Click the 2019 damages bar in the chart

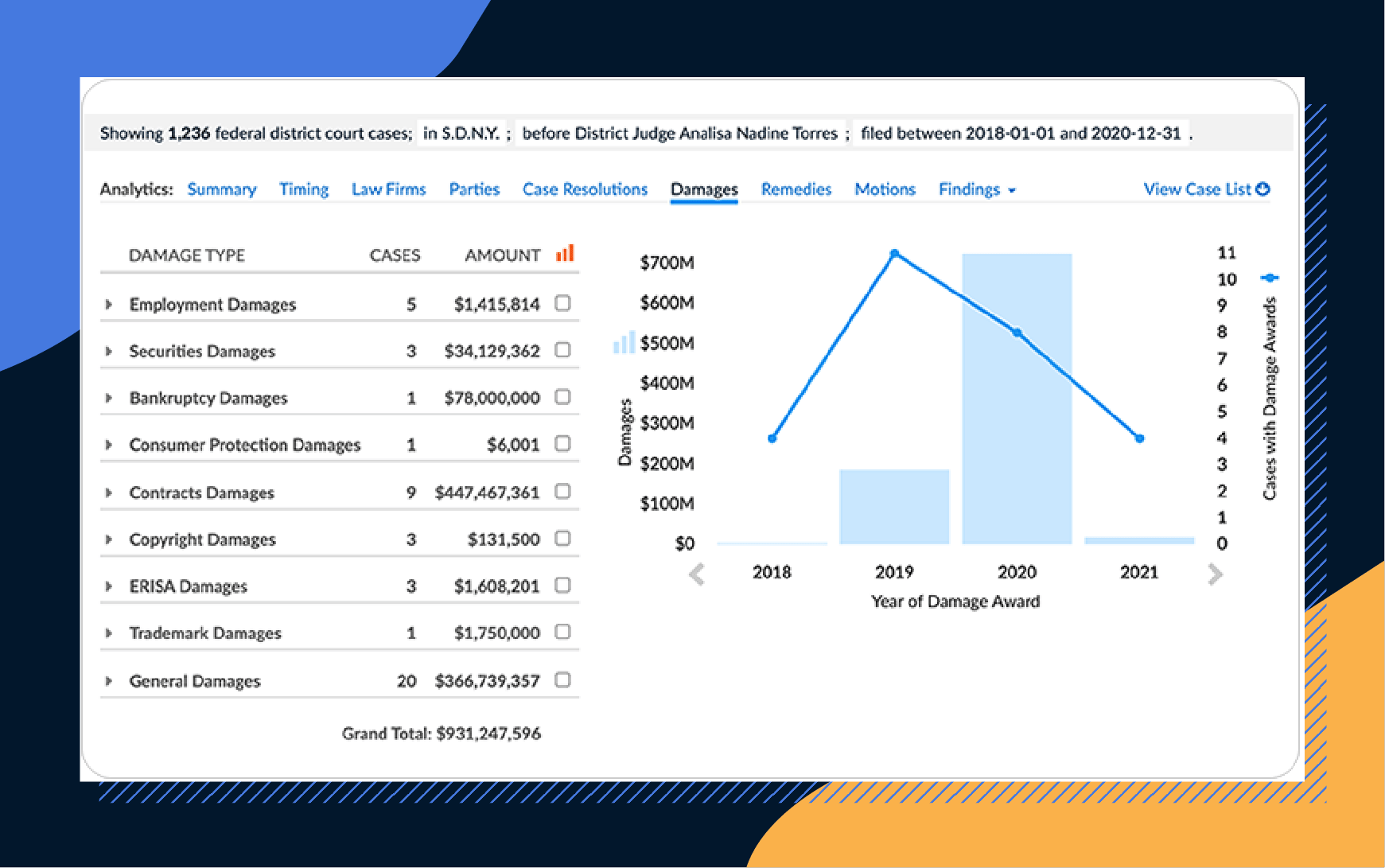[x=894, y=507]
